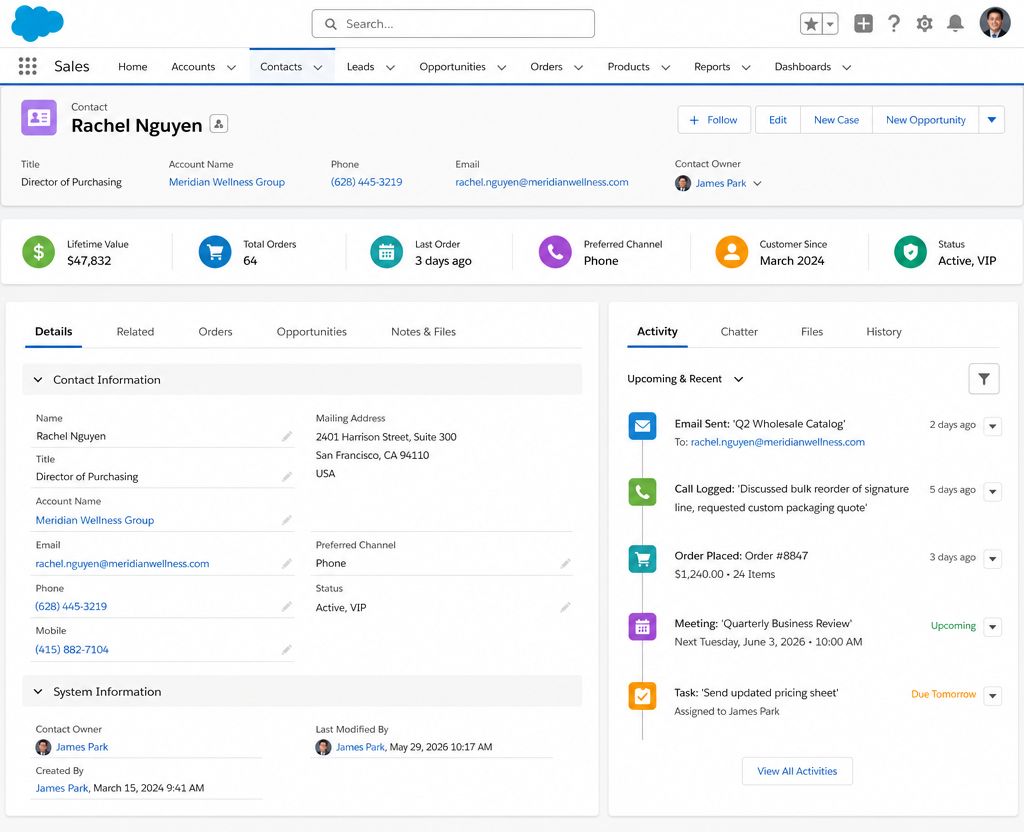Click the Total Orders cart icon

point(215,252)
